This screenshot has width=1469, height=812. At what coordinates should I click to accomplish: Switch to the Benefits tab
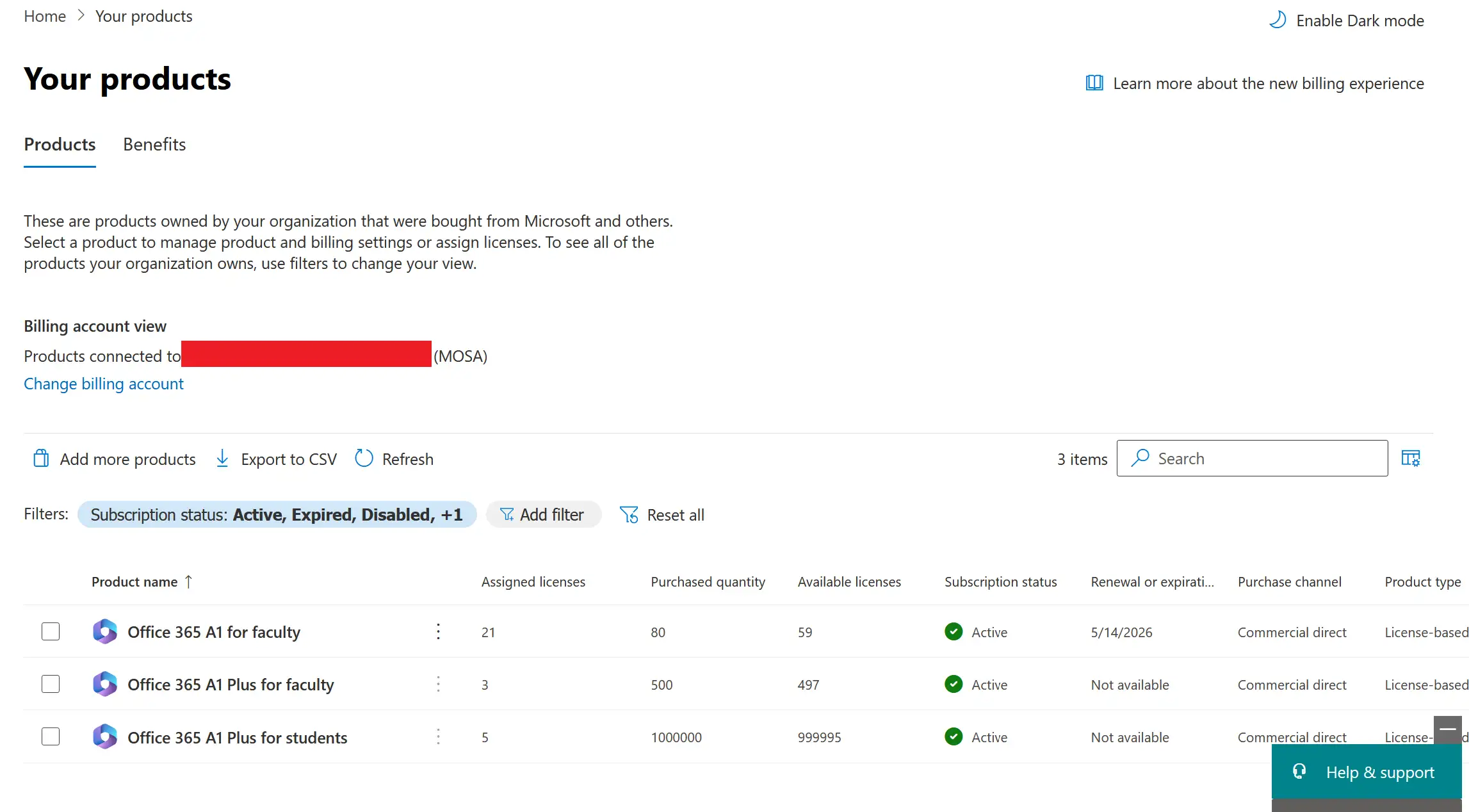point(154,144)
